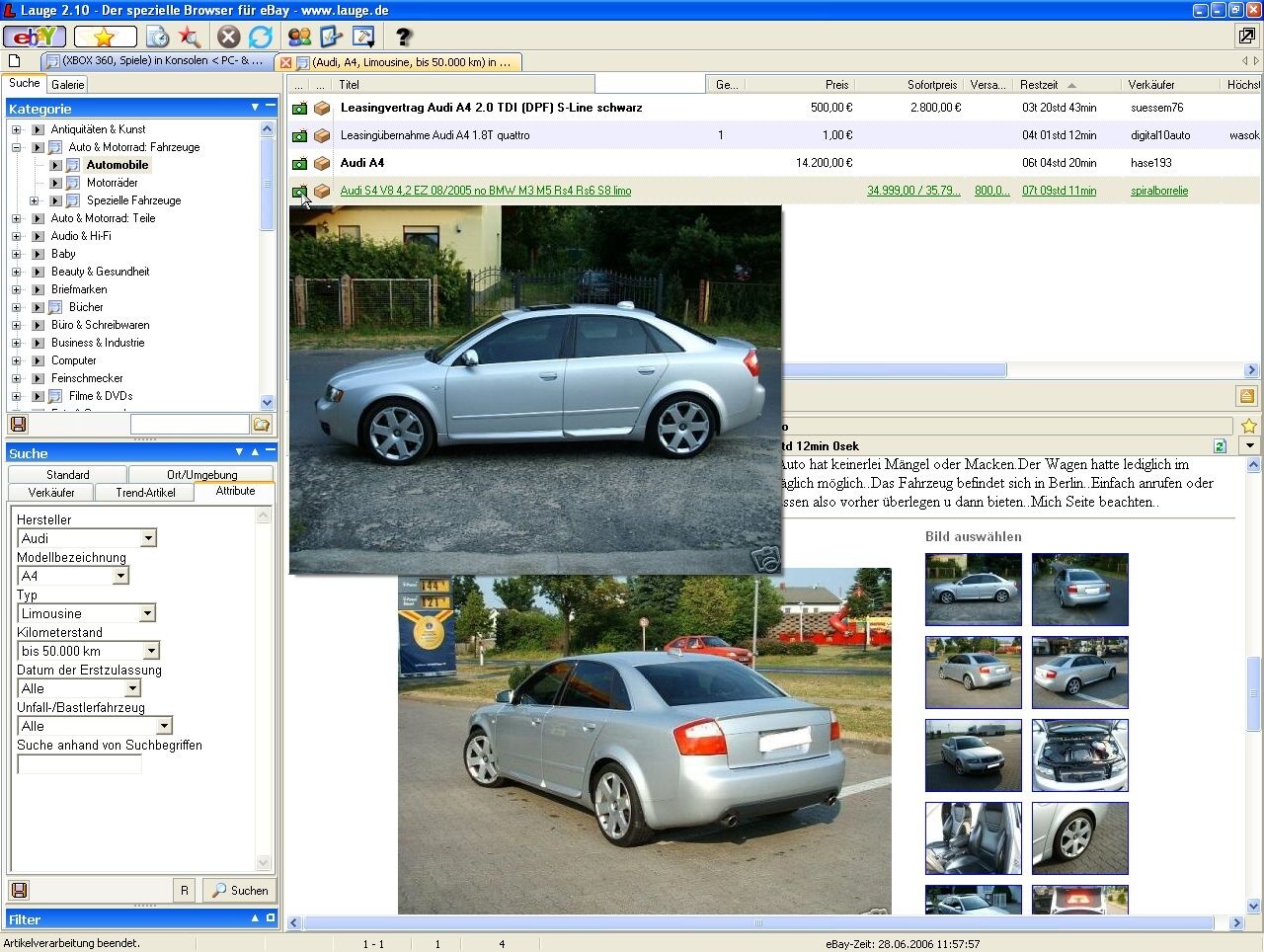Click package icon of Audi S4 row
The height and width of the screenshot is (952, 1264).
pyautogui.click(x=322, y=191)
